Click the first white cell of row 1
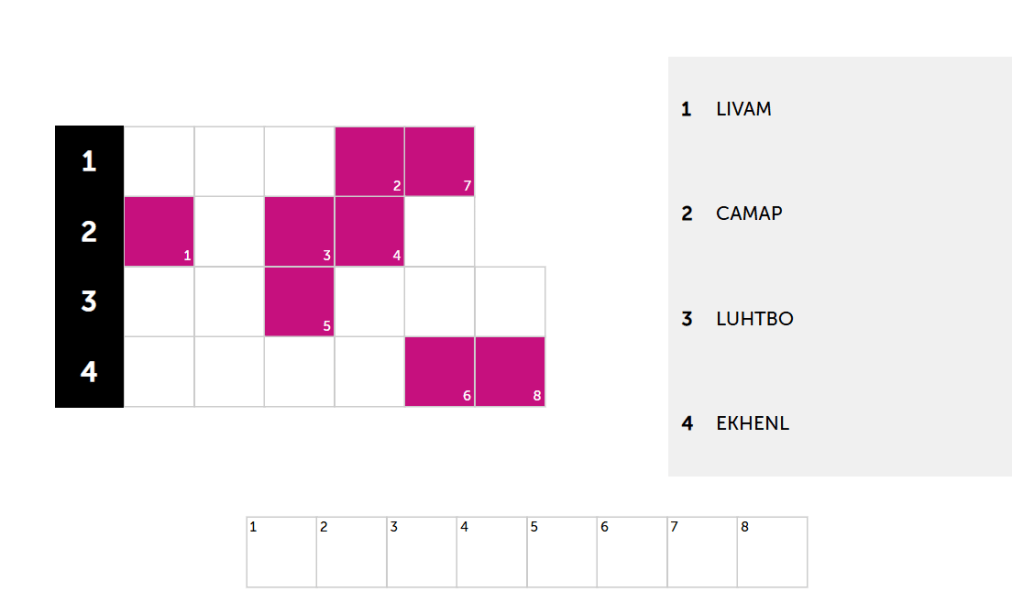Viewport: 1023px width, 603px height. 159,161
